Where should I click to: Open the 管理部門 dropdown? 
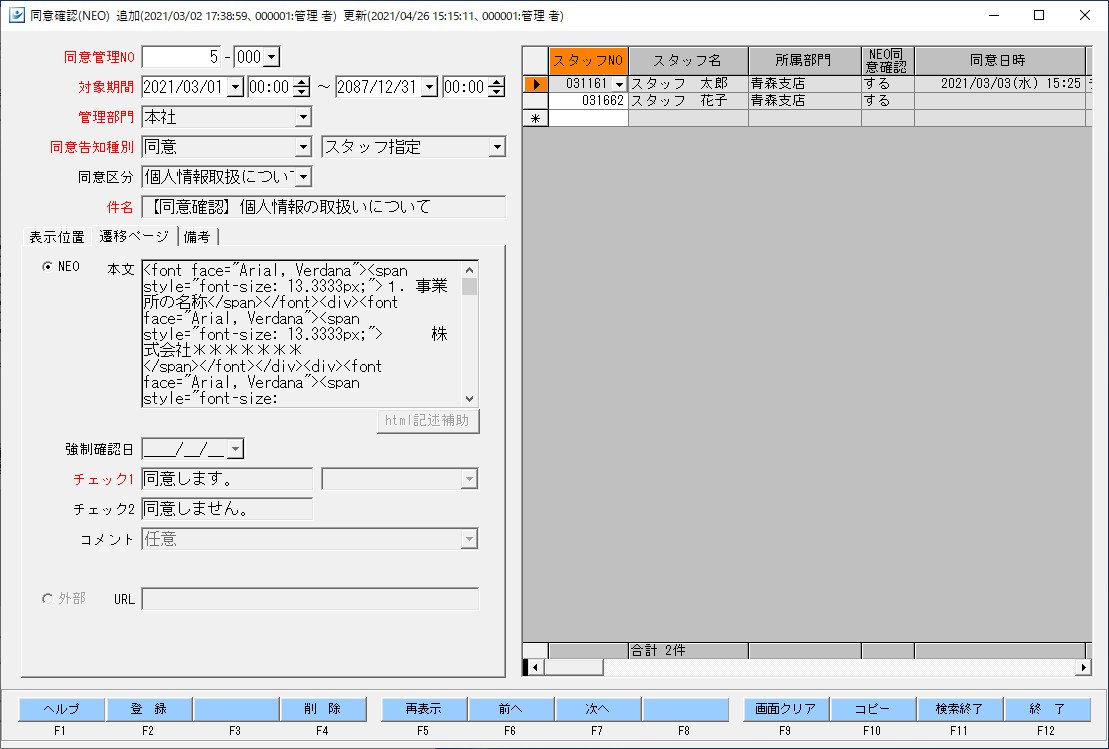(304, 118)
